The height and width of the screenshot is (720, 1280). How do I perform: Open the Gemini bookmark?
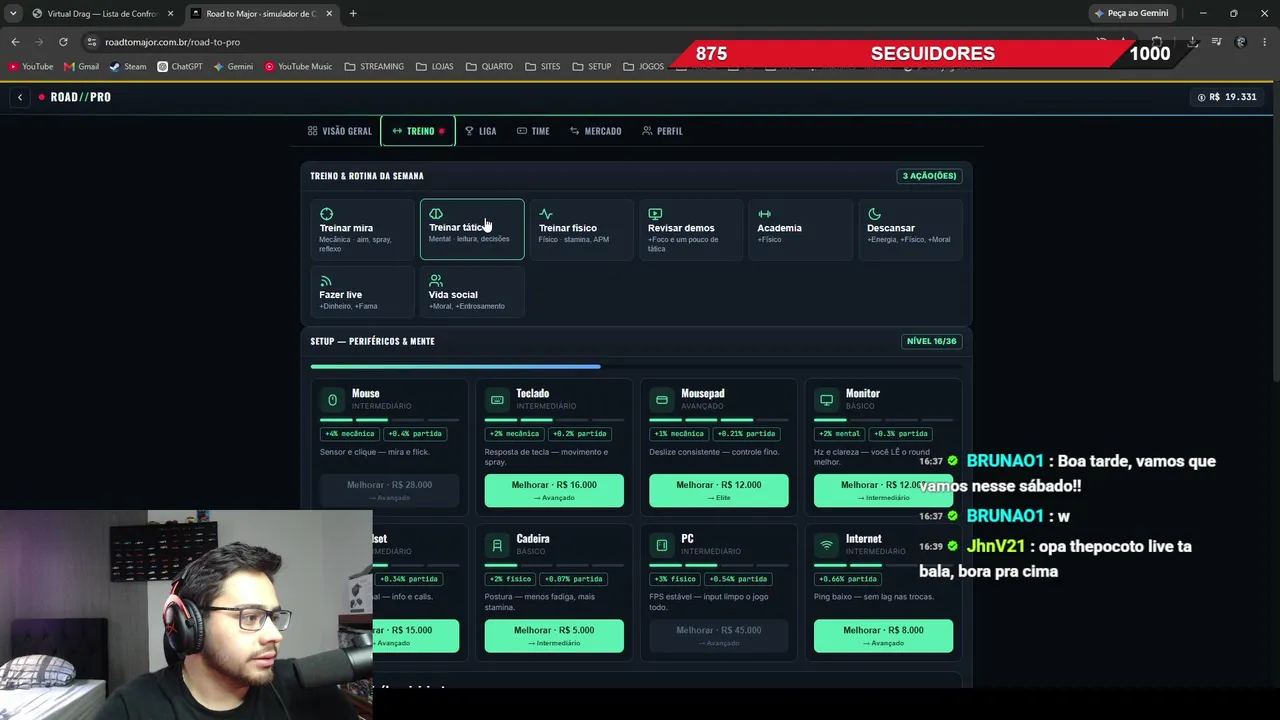pyautogui.click(x=233, y=67)
